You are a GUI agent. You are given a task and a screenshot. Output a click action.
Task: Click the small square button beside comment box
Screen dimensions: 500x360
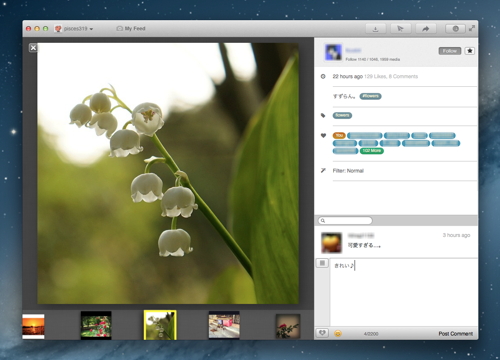(x=322, y=263)
